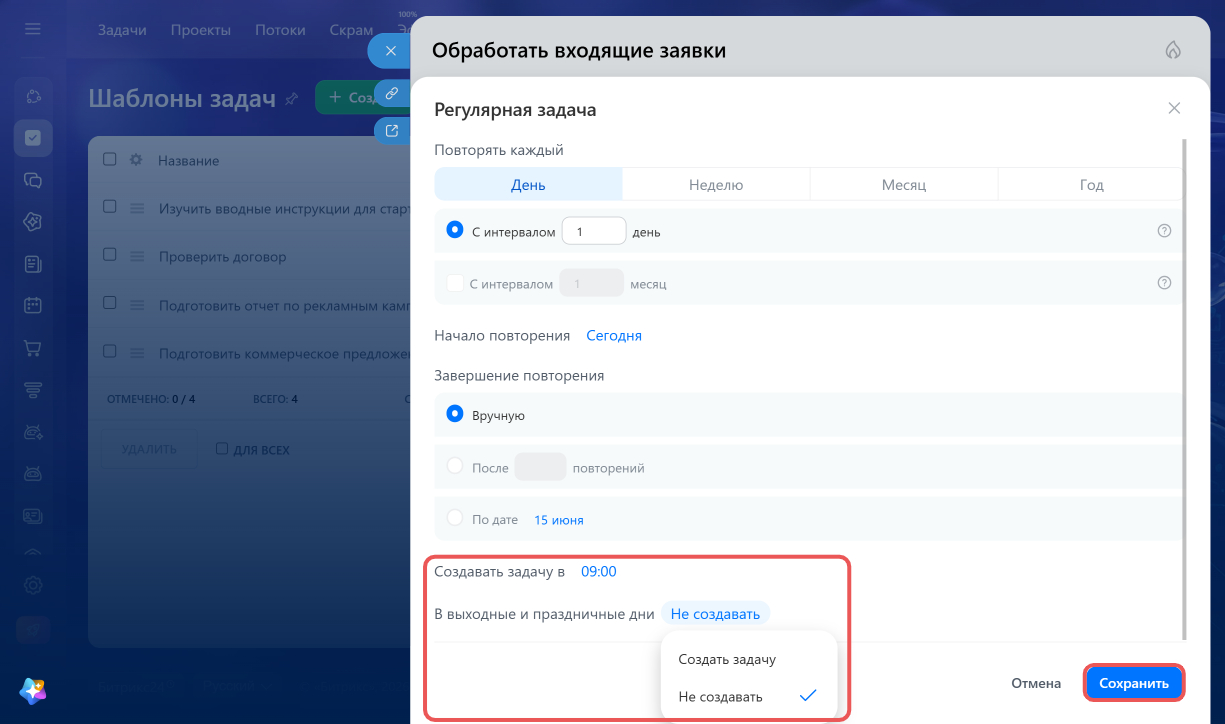The width and height of the screenshot is (1225, 724).
Task: Open the Tasks checkmark icon in the sidebar
Action: (33, 138)
